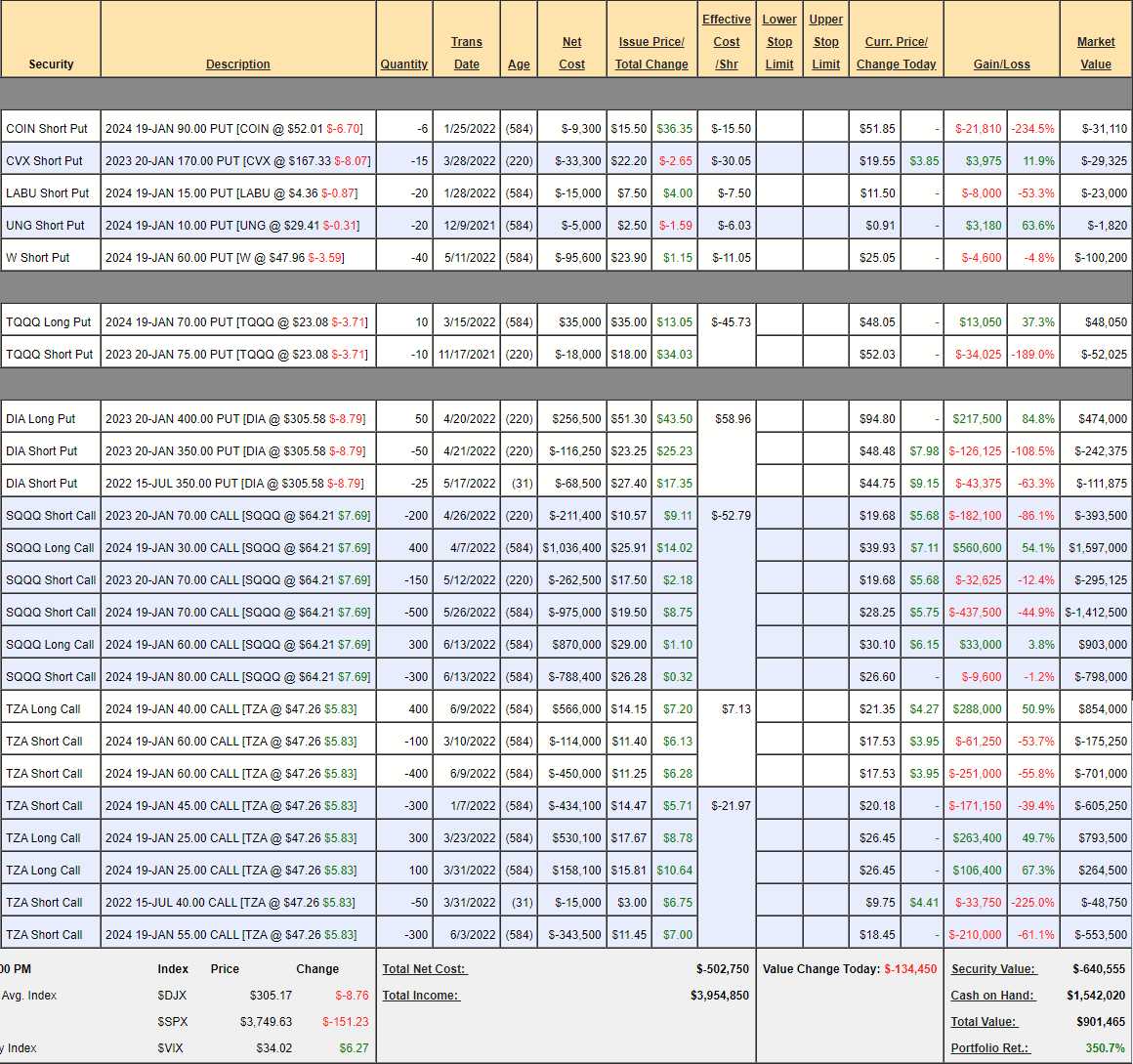Viewport: 1133px width, 1064px height.
Task: Click the Trans Date column header
Action: (x=466, y=54)
